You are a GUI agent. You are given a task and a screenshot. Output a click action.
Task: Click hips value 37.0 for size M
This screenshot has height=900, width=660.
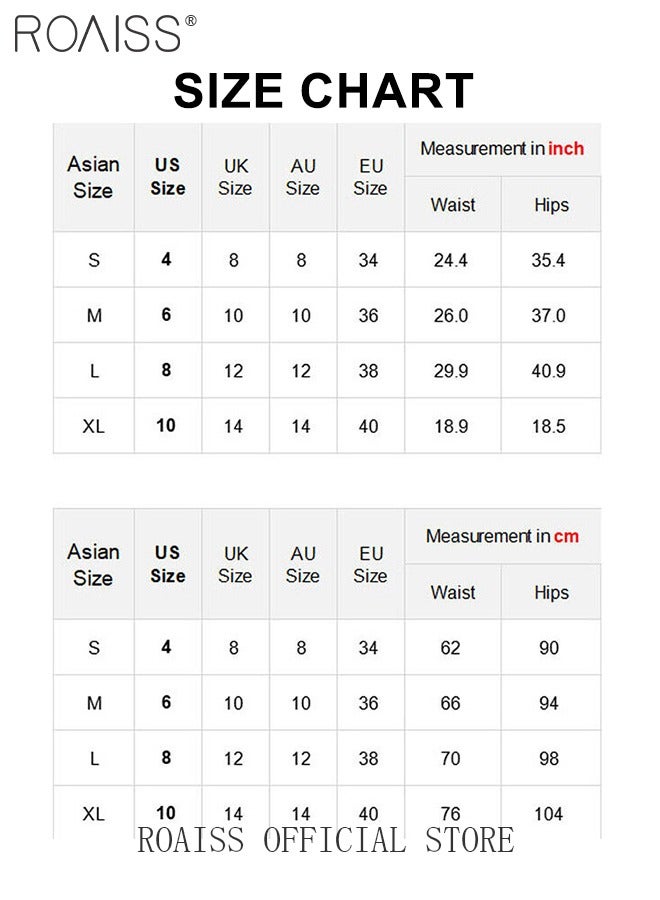point(548,316)
